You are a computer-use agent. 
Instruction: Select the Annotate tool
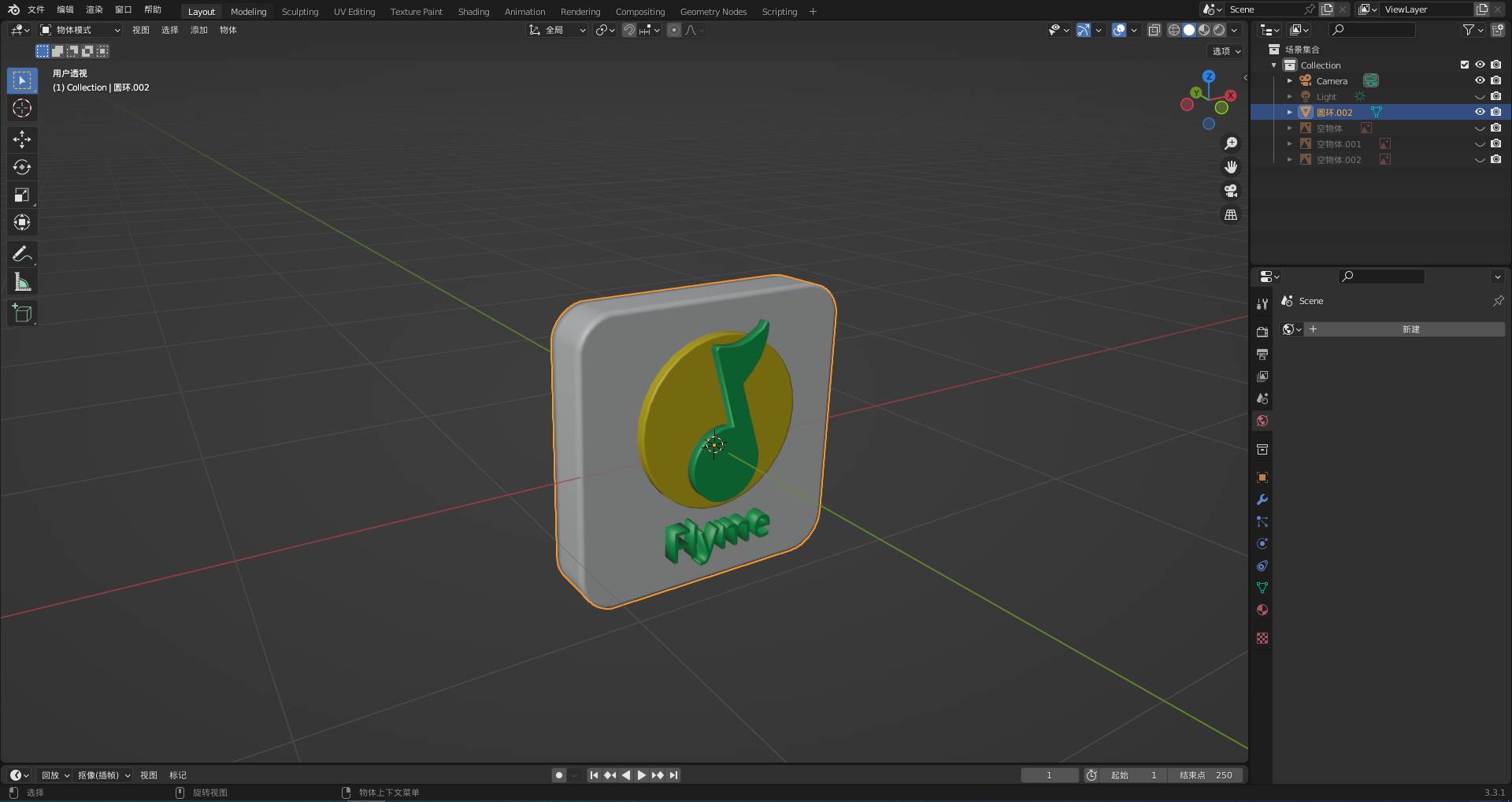click(22, 254)
